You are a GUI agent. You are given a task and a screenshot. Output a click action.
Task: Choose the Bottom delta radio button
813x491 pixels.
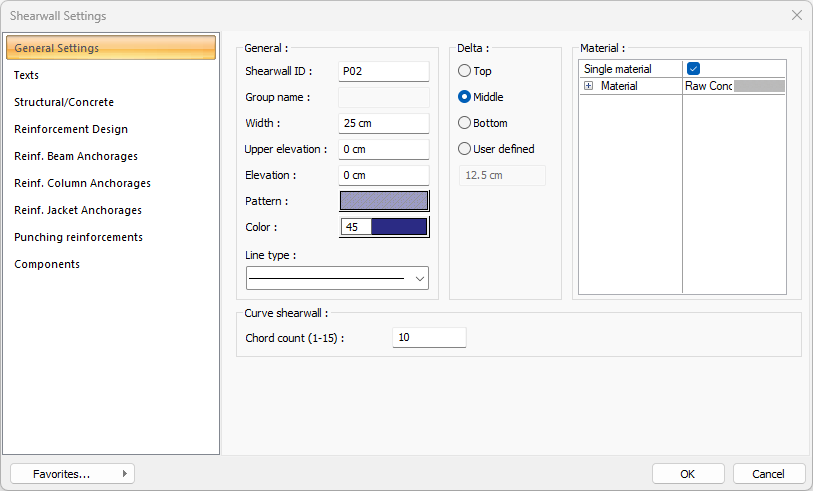[464, 123]
